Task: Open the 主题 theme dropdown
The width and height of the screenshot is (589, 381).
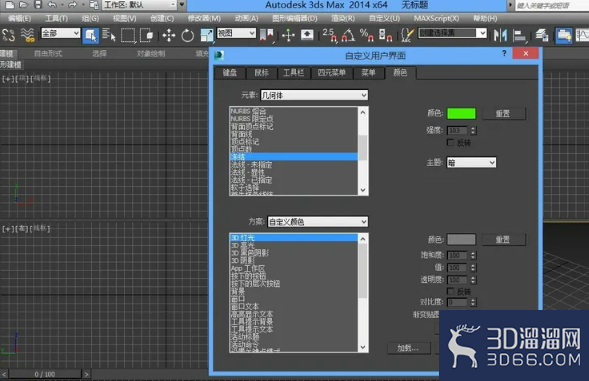Action: [471, 163]
